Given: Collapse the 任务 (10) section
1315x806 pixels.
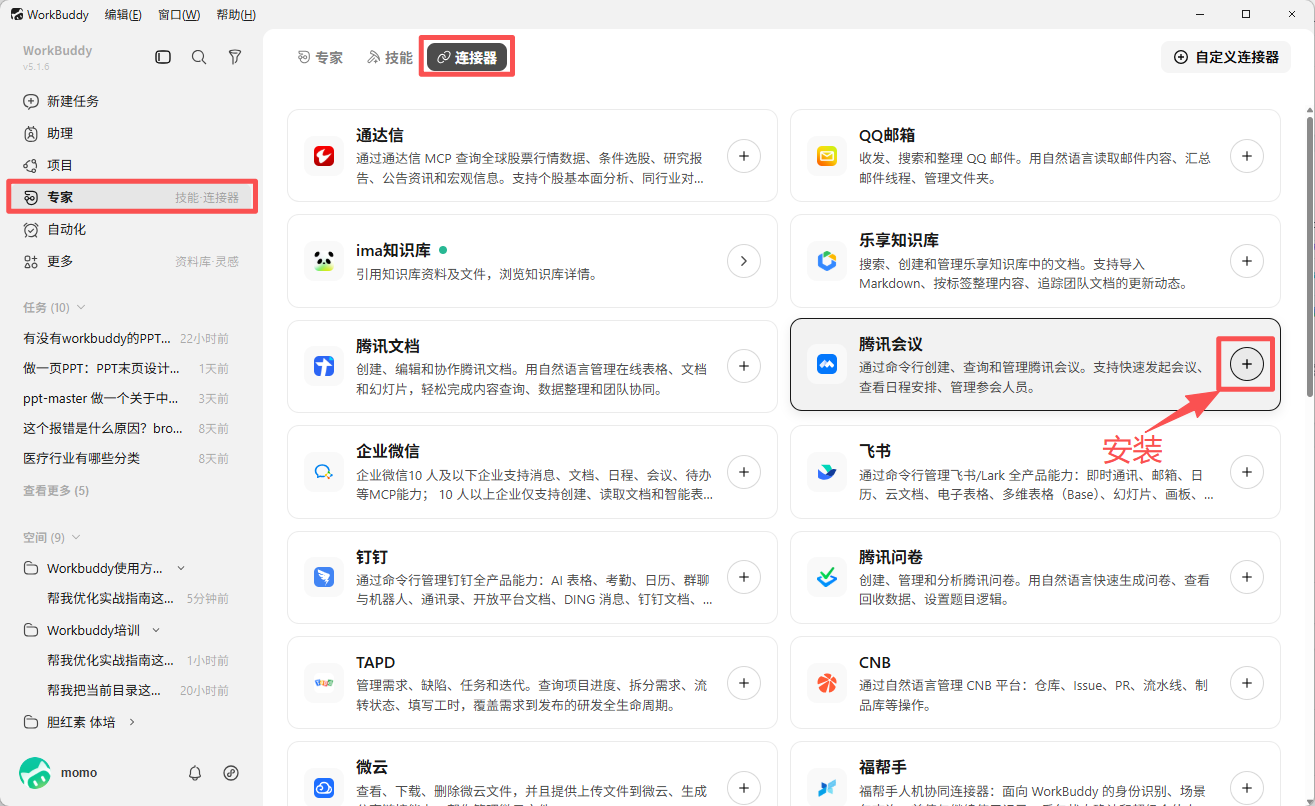Looking at the screenshot, I should tap(81, 307).
